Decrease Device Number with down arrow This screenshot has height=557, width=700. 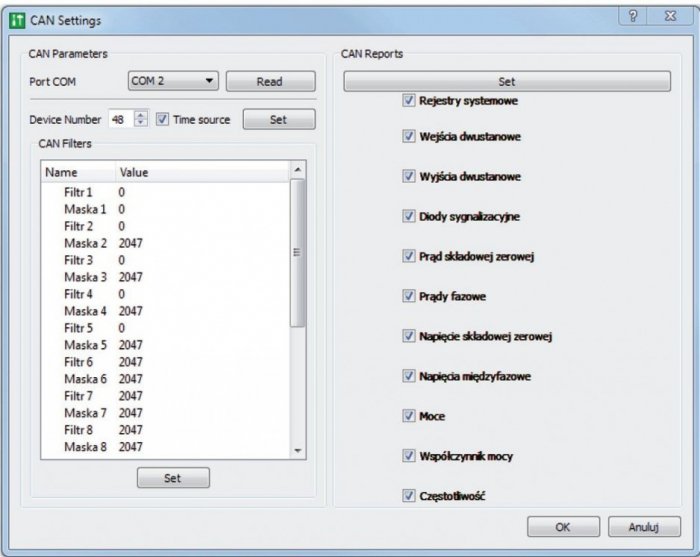pos(141,123)
